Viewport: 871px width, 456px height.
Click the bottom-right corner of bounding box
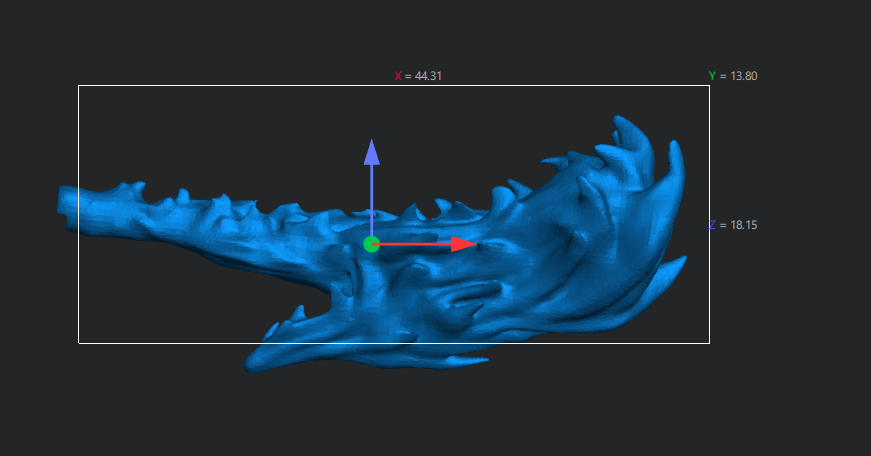click(709, 343)
